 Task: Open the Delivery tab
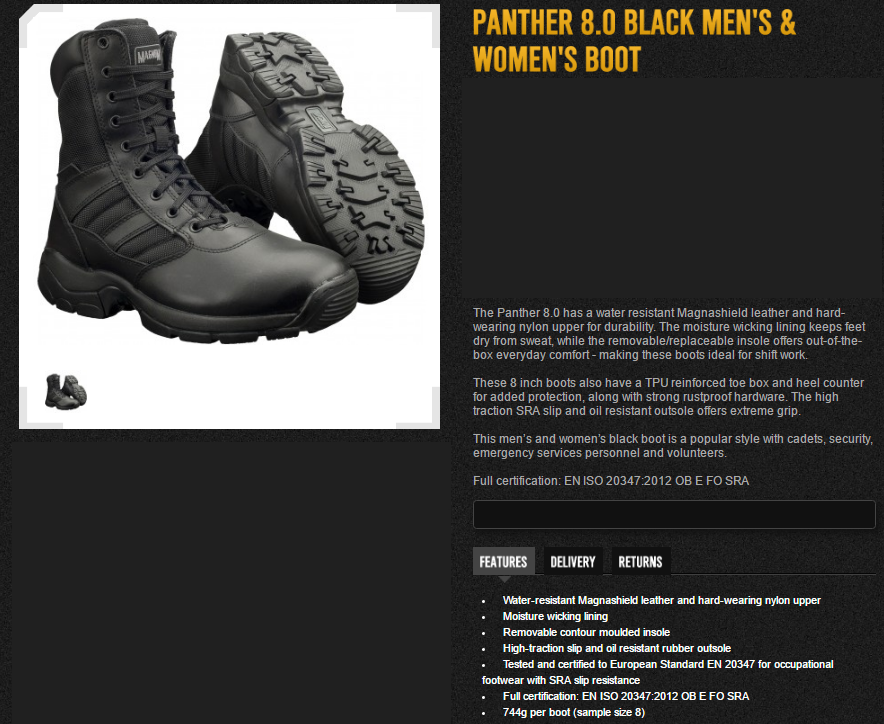[x=573, y=562]
